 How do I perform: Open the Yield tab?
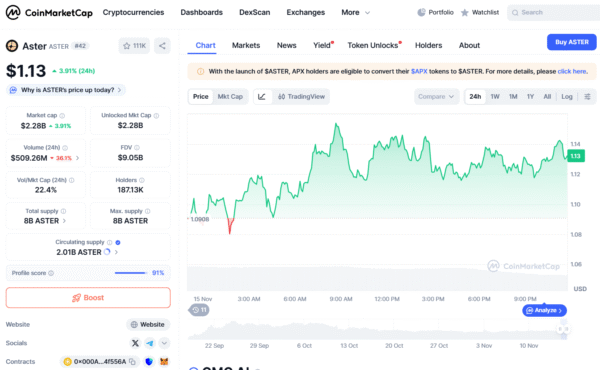(323, 46)
